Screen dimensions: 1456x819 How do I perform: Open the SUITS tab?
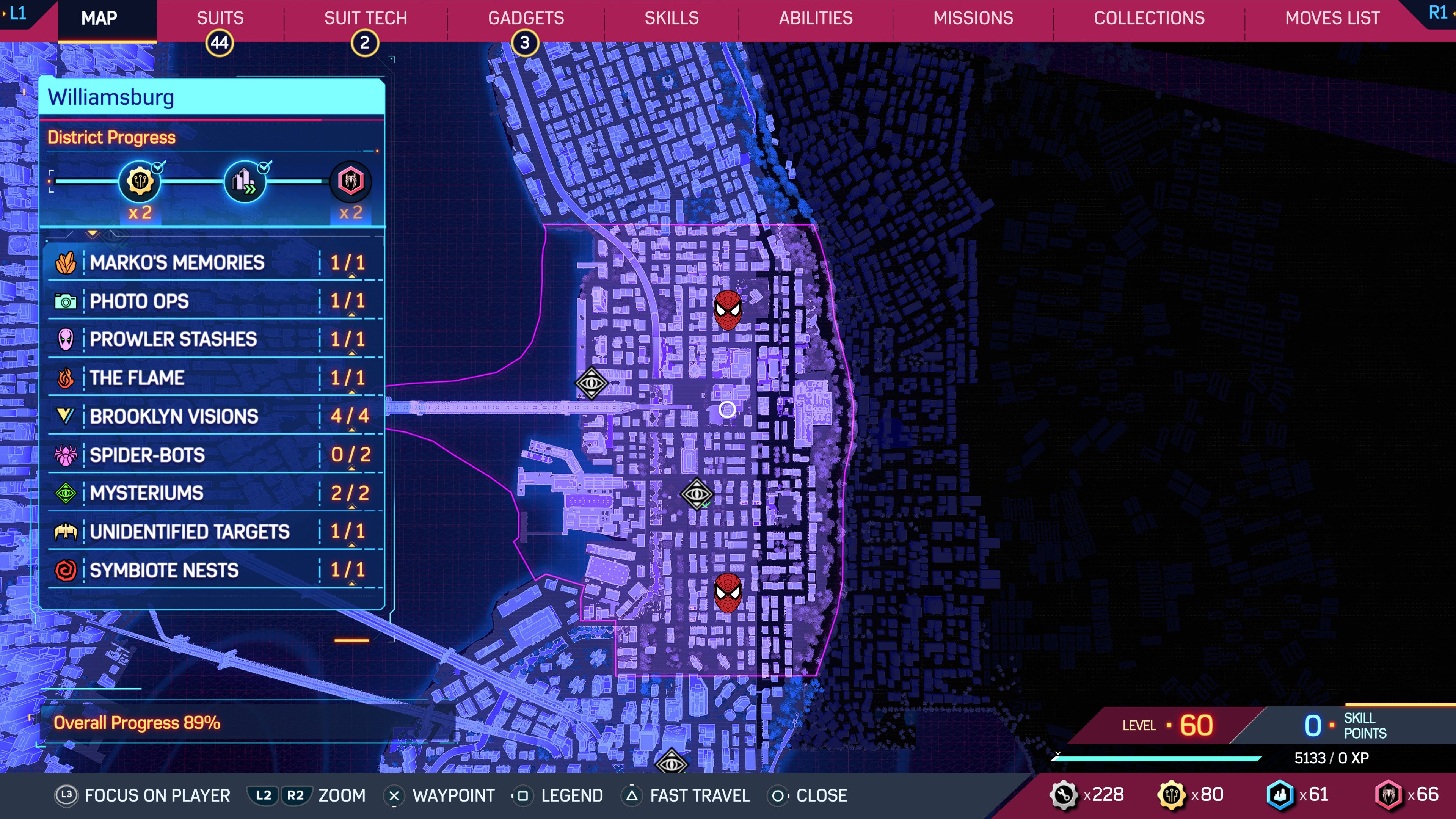pyautogui.click(x=220, y=18)
